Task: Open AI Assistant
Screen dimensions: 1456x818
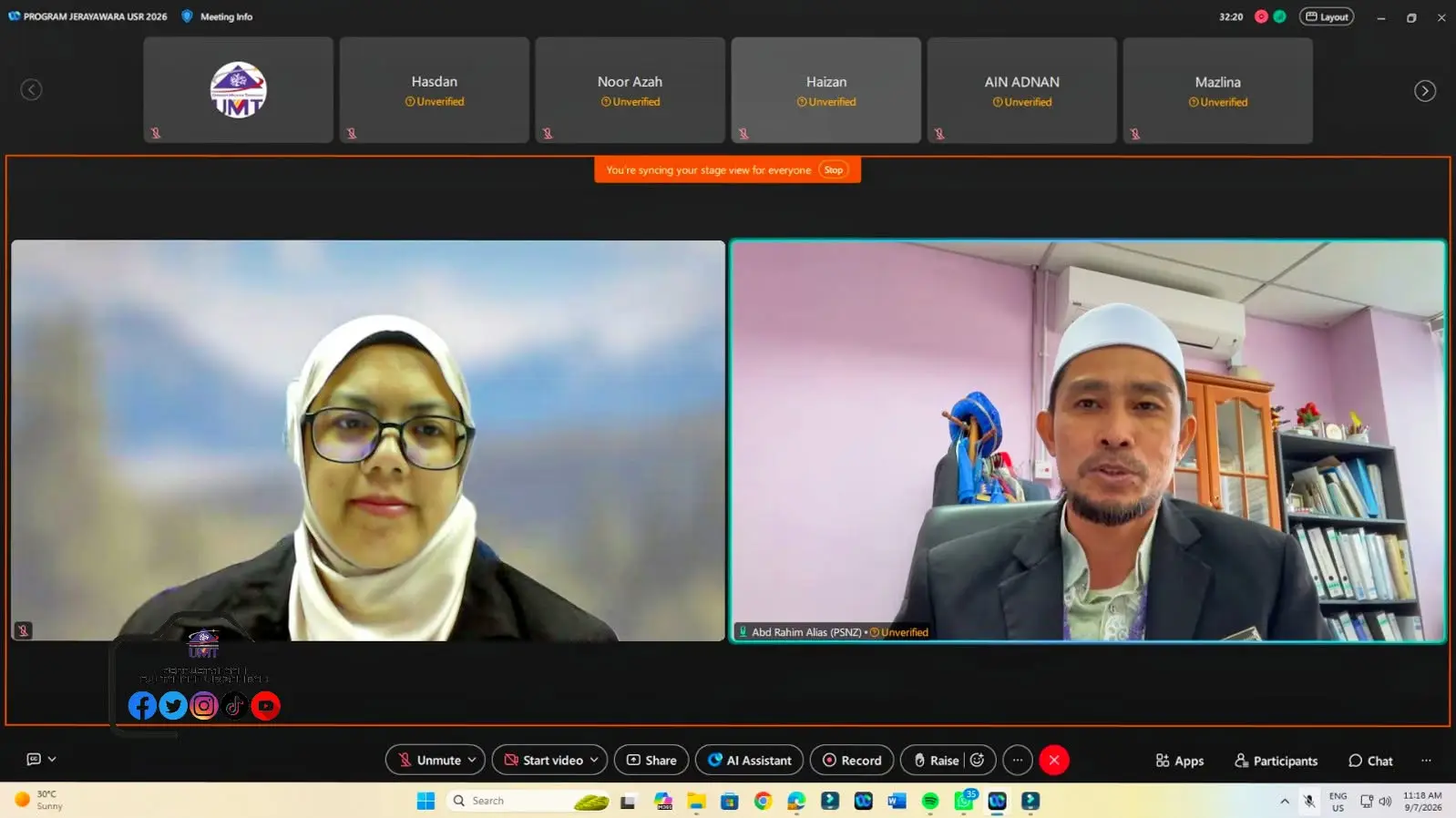Action: point(749,760)
